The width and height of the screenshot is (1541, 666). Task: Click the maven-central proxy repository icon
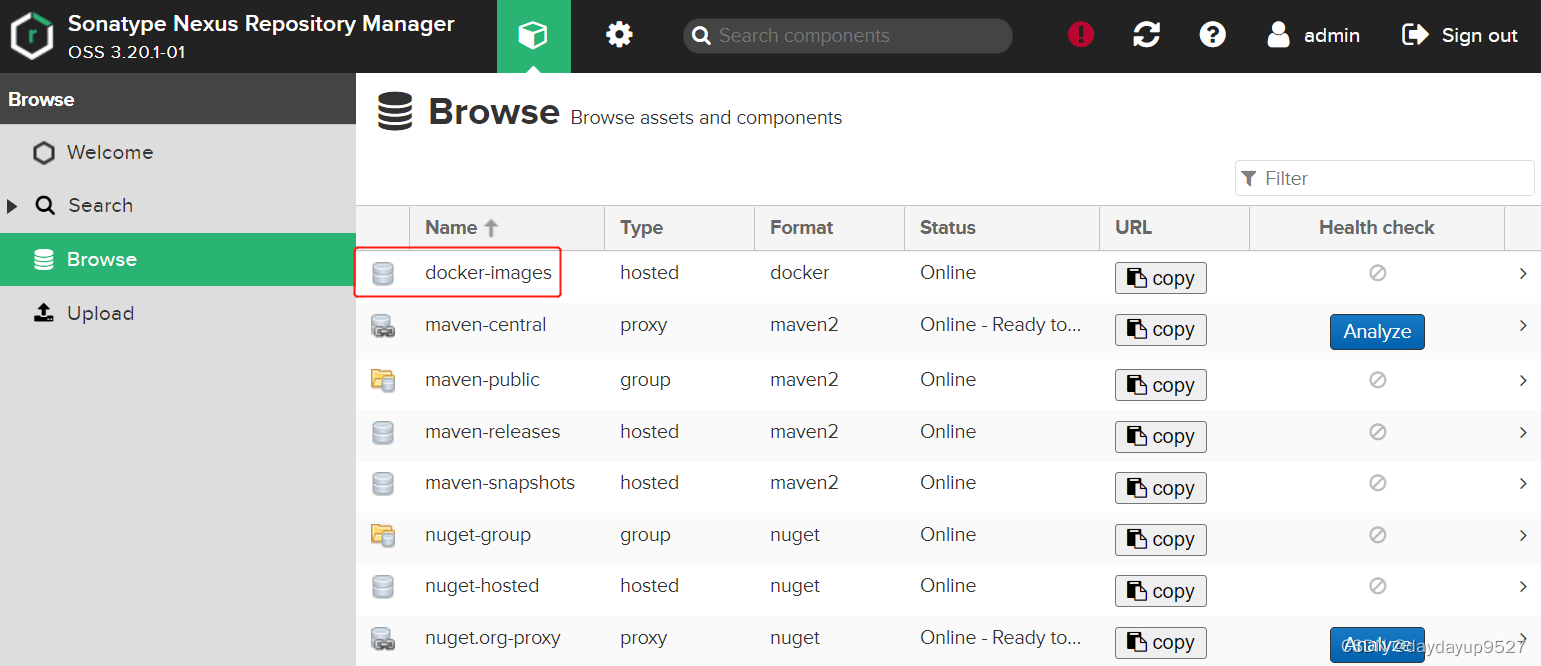[x=382, y=326]
